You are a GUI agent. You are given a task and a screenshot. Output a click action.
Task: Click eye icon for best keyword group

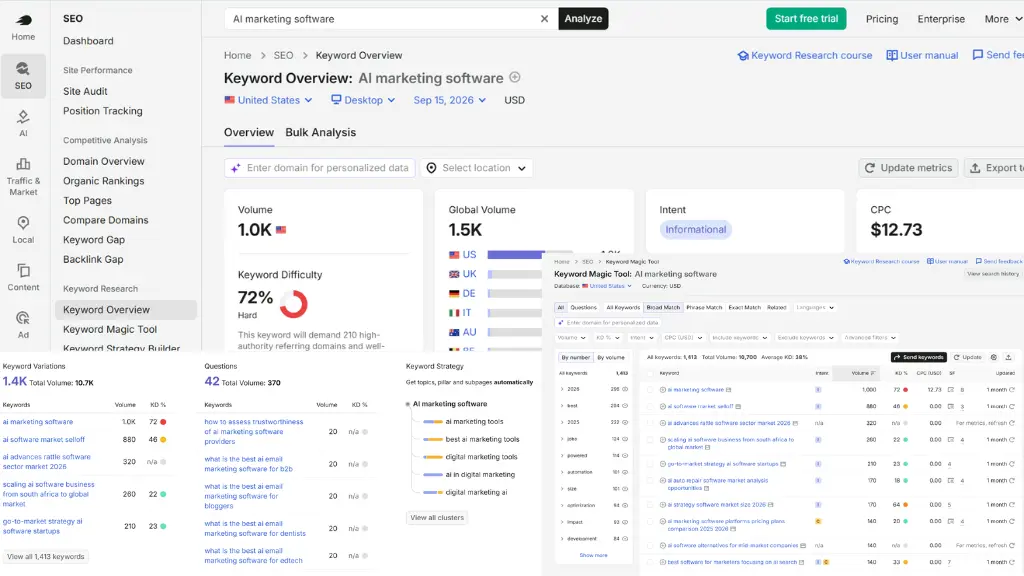[x=625, y=406]
